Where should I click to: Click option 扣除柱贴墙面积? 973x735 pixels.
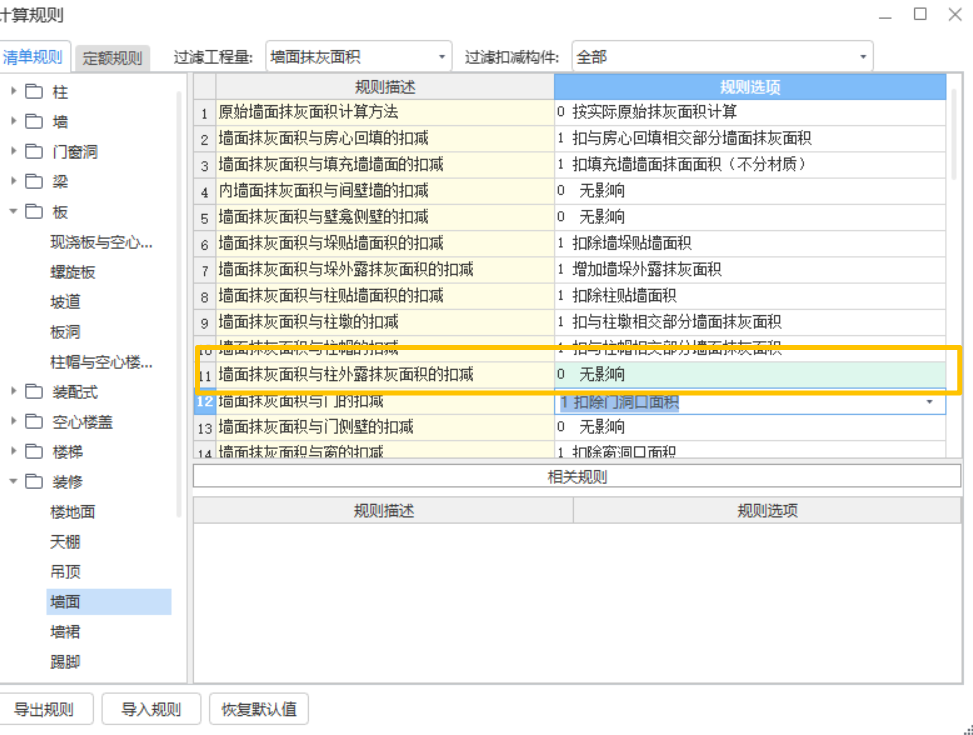tap(750, 295)
